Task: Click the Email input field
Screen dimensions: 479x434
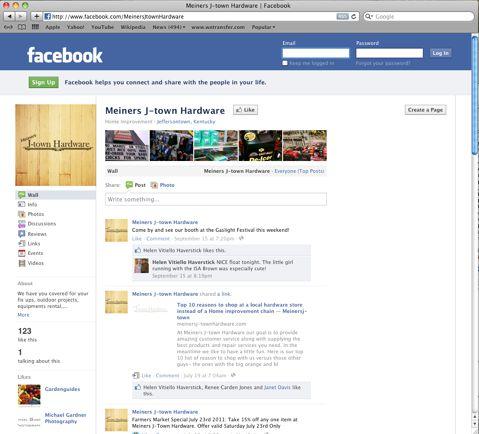Action: point(316,53)
